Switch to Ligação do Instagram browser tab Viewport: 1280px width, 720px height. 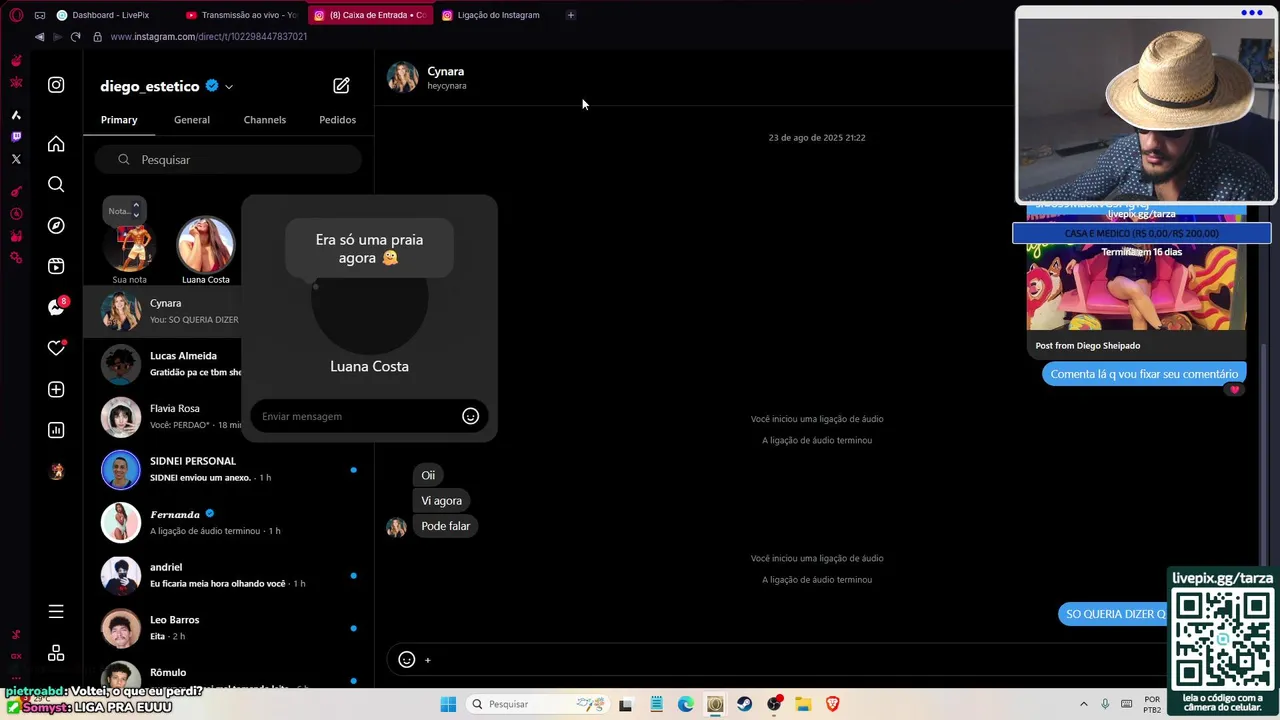[497, 15]
